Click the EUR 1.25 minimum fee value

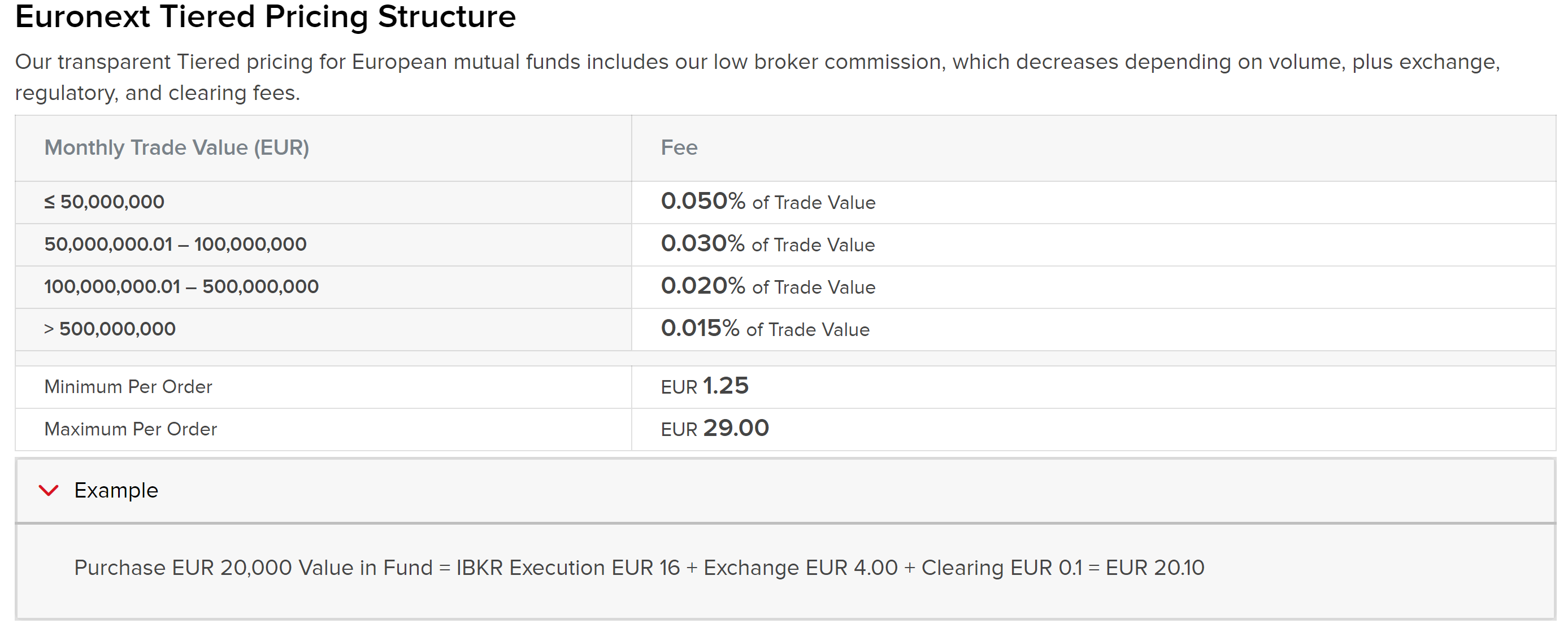point(705,386)
